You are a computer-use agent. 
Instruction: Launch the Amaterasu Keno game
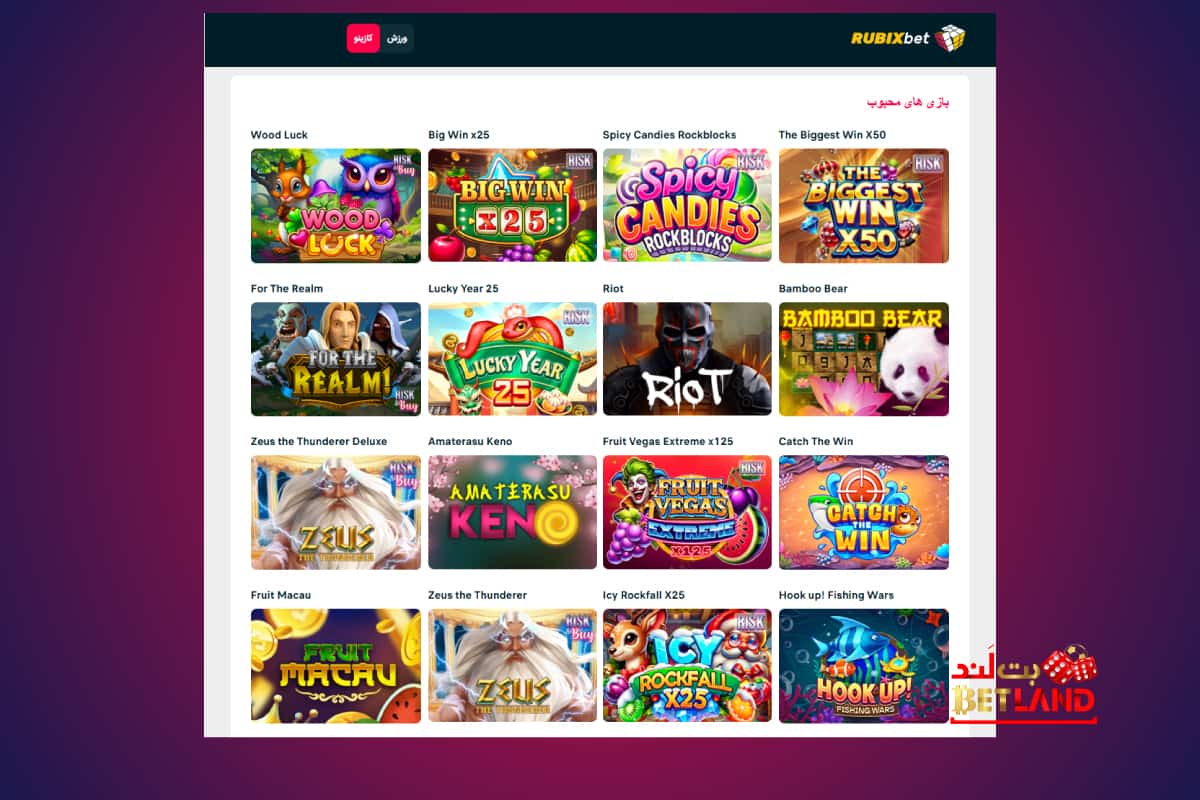pyautogui.click(x=512, y=512)
